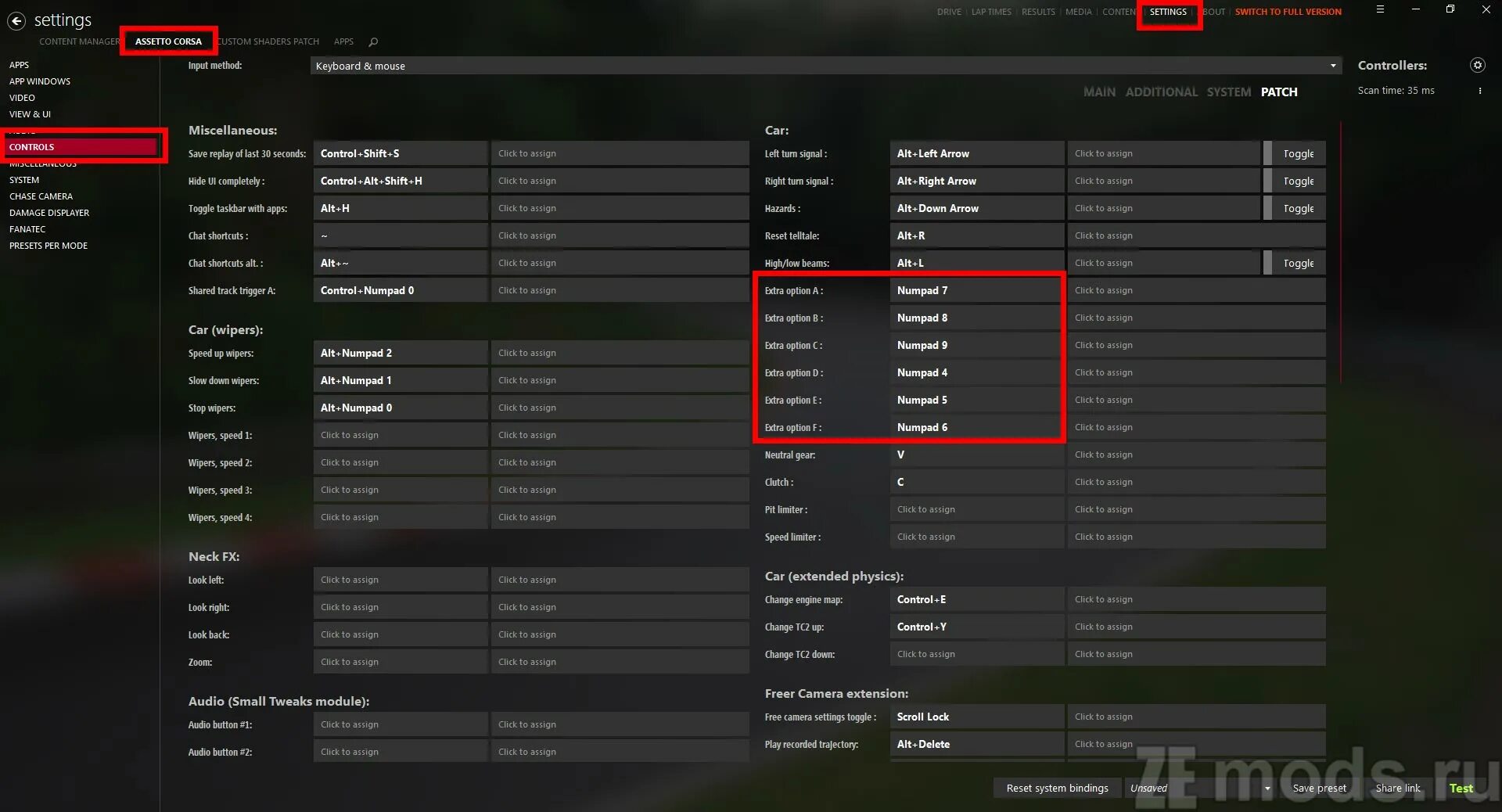The height and width of the screenshot is (812, 1502).
Task: Click Extra option D Numpad 4 binding
Action: (977, 372)
